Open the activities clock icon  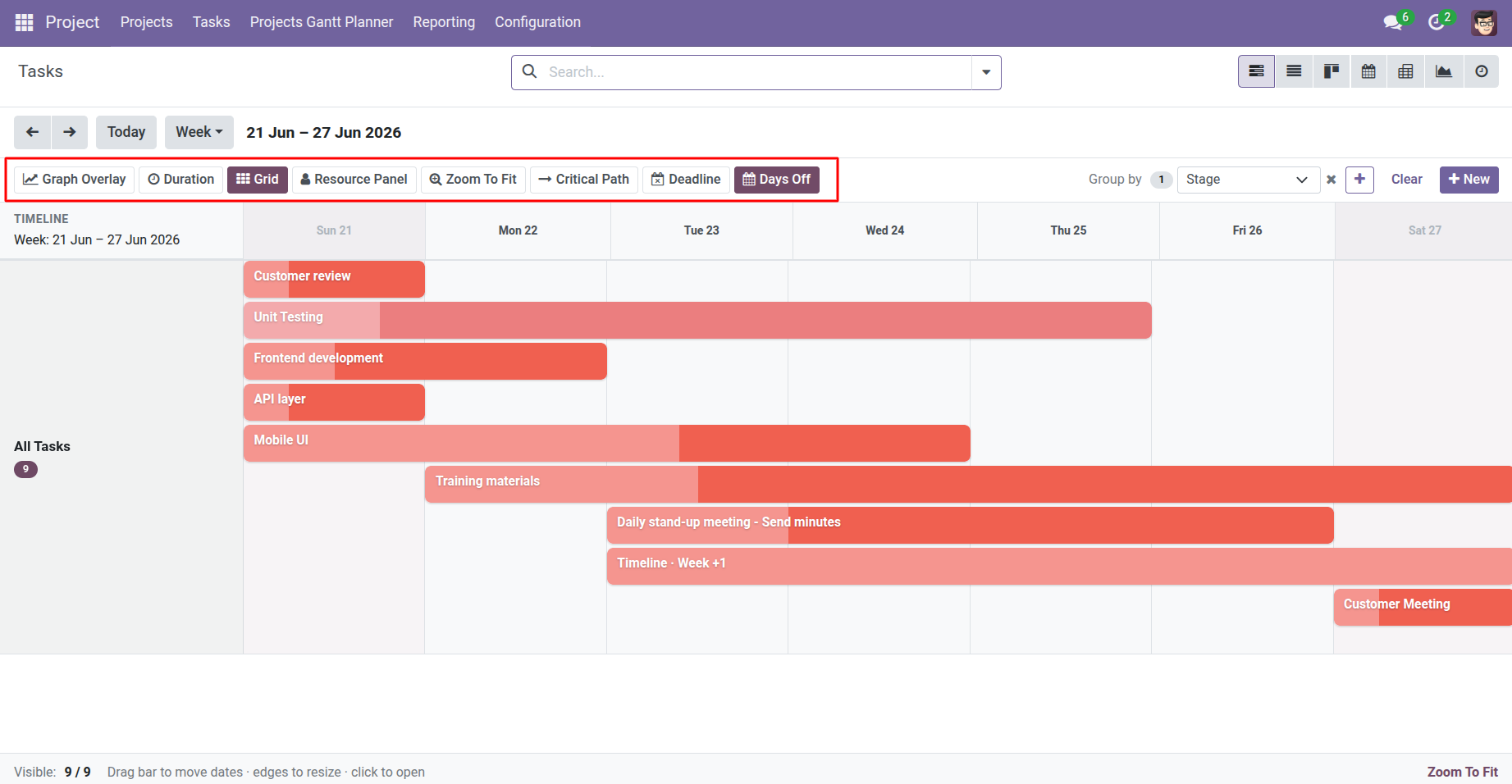tap(1436, 22)
